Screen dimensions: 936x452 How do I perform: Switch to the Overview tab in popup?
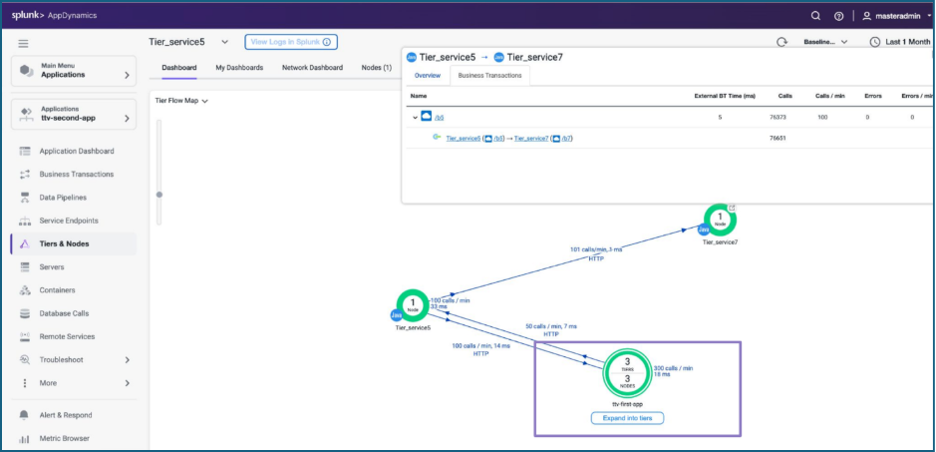[427, 75]
